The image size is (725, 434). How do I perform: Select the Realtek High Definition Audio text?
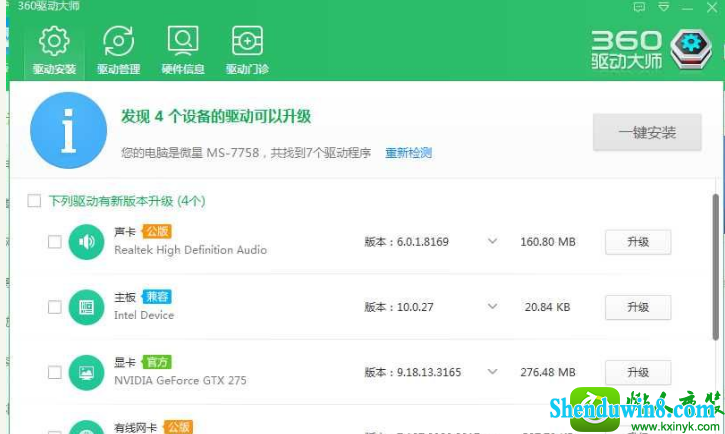(x=190, y=250)
